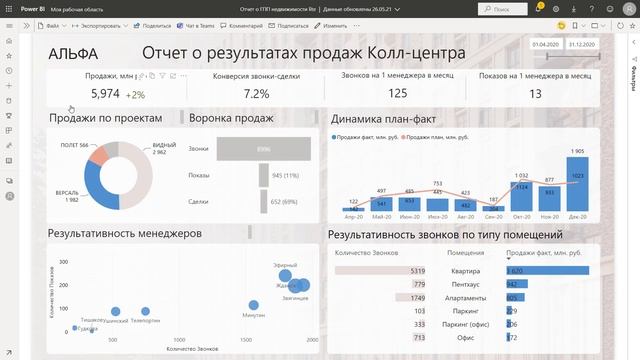
Task: Click Подписаться in toolbar
Action: pyautogui.click(x=288, y=26)
